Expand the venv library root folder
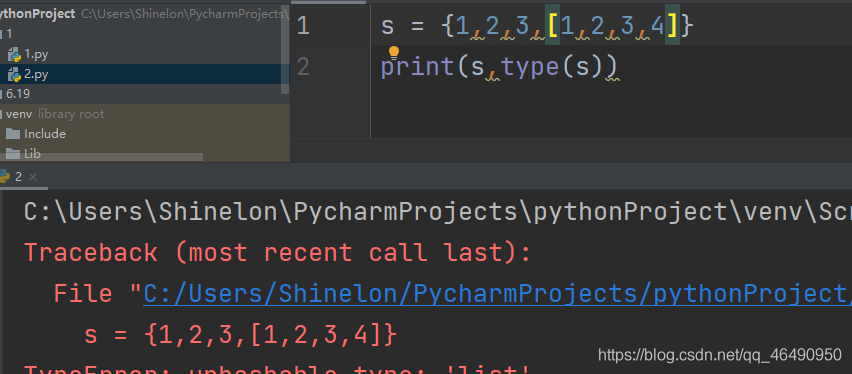852x374 pixels. click(18, 114)
